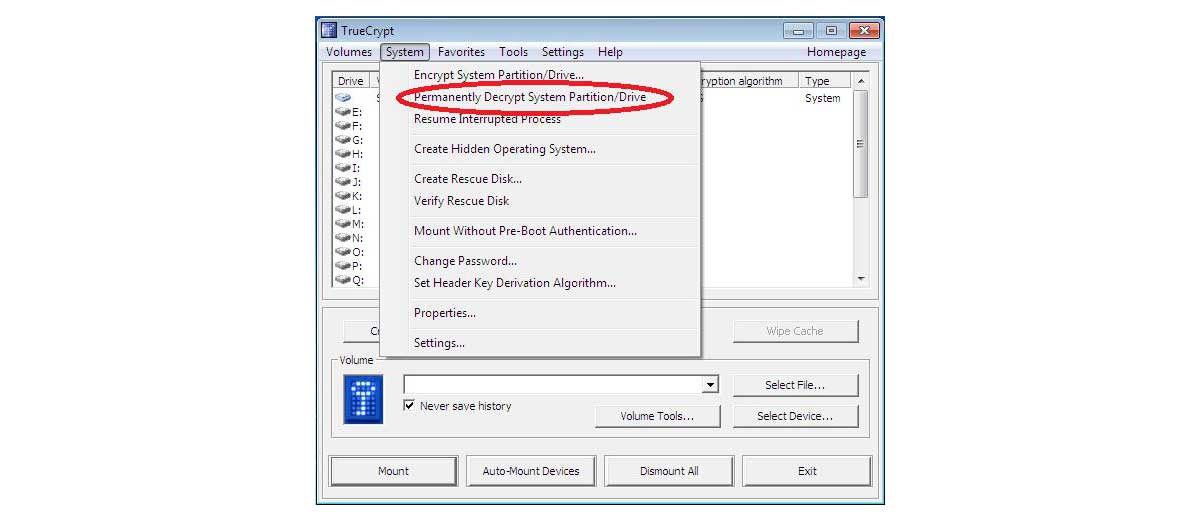Screen dimensions: 1200x520
Task: Open the Homepage link
Action: (x=837, y=52)
